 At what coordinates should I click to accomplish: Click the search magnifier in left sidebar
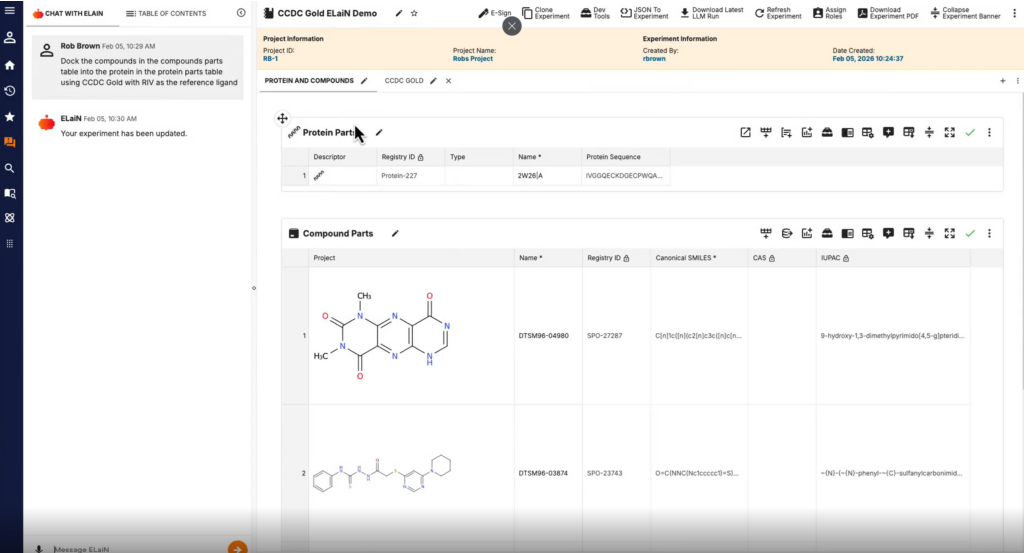pos(10,169)
